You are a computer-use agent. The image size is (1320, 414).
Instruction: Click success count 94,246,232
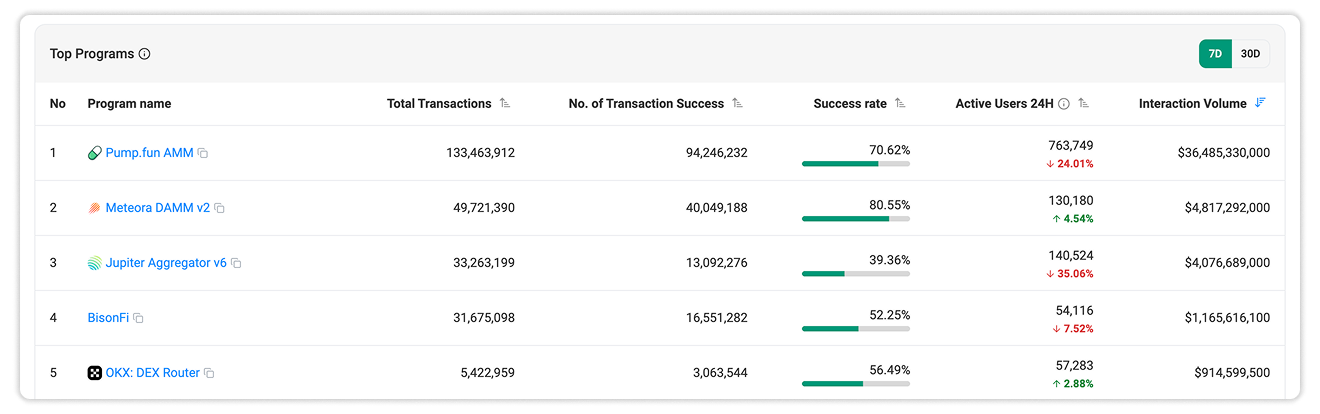point(717,153)
